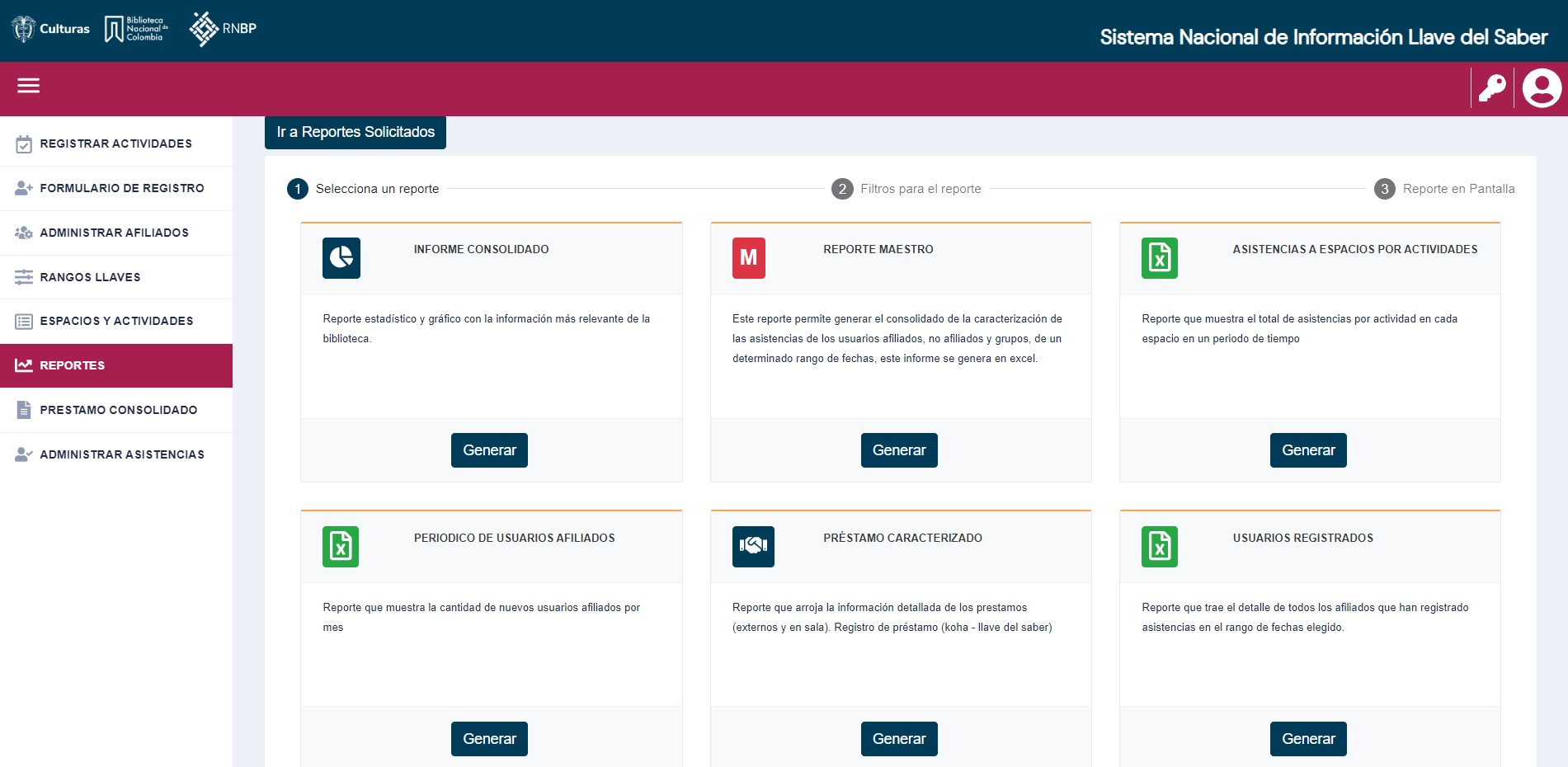Open Prestamo Consolidado in the sidebar
The height and width of the screenshot is (767, 1568).
click(x=116, y=410)
